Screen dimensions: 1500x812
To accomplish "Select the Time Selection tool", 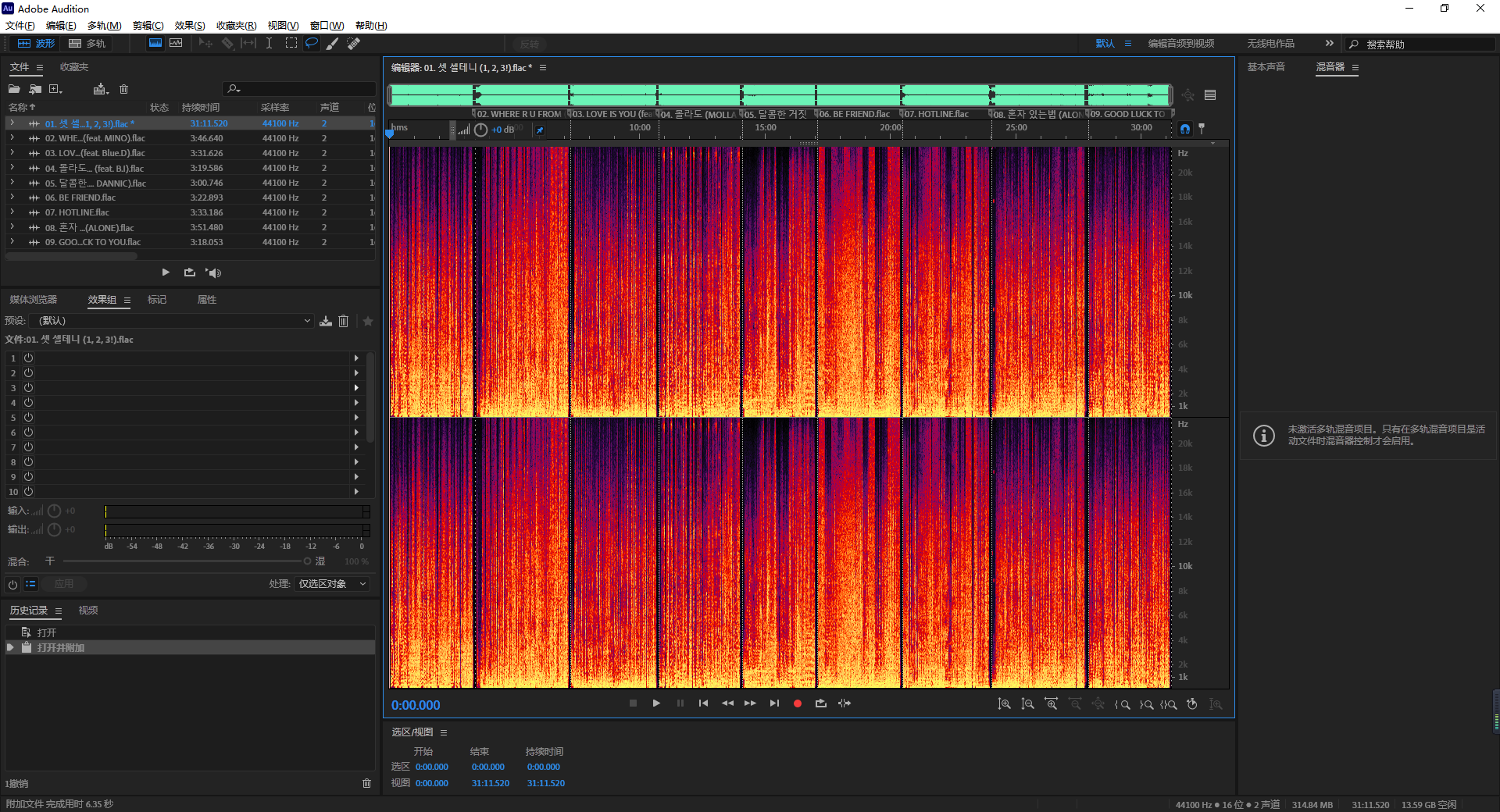I will pyautogui.click(x=269, y=44).
